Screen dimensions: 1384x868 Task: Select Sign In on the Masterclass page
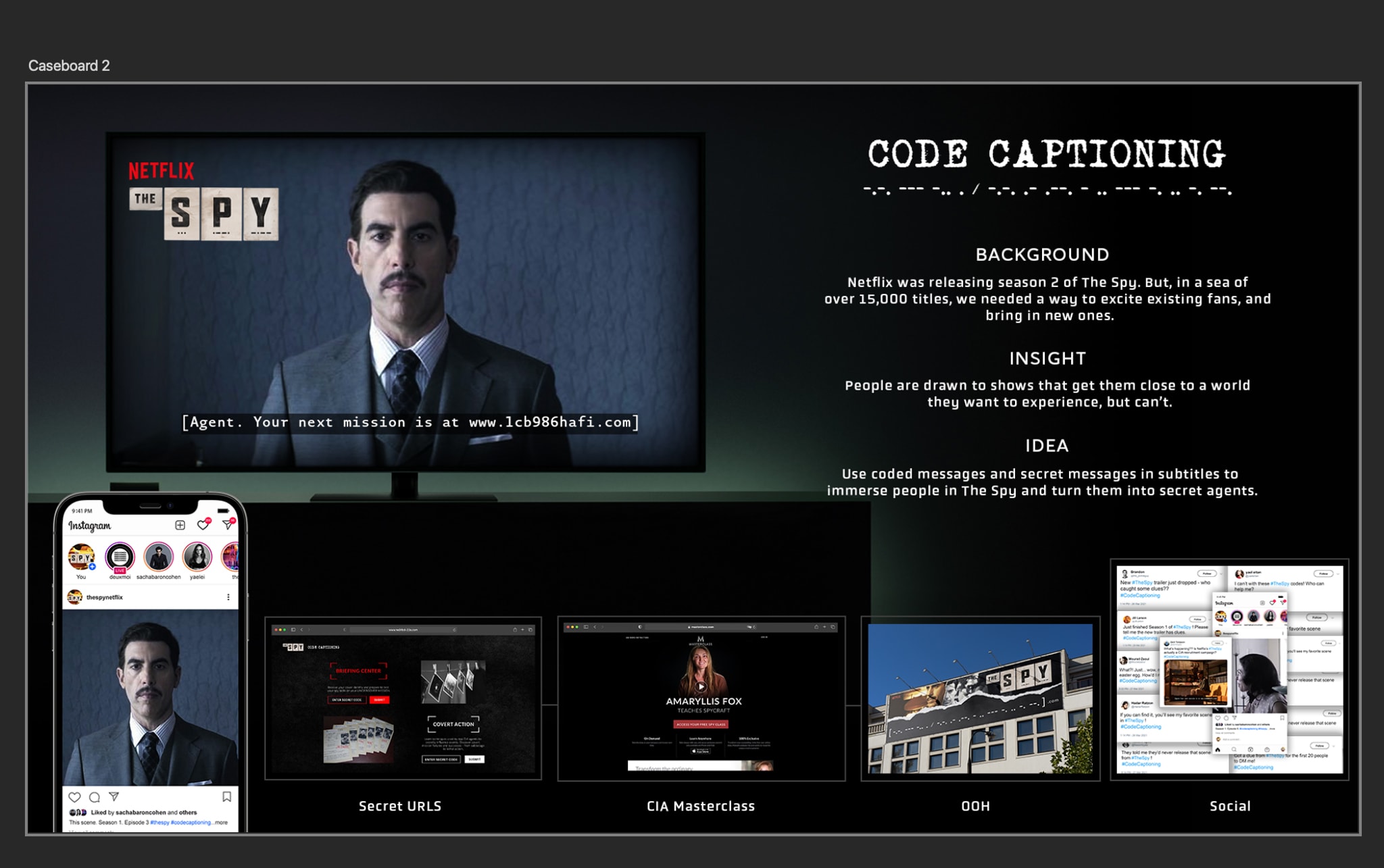pos(763,637)
